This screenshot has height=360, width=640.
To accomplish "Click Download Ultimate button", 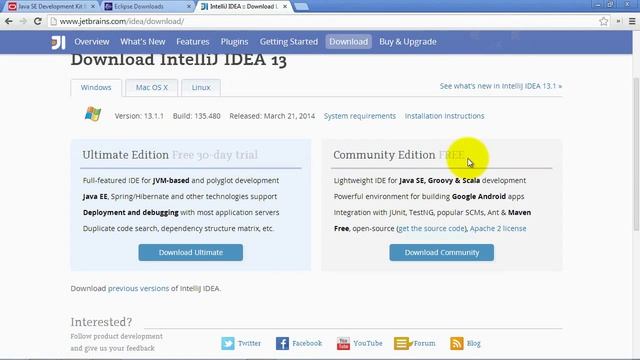I will tap(191, 252).
